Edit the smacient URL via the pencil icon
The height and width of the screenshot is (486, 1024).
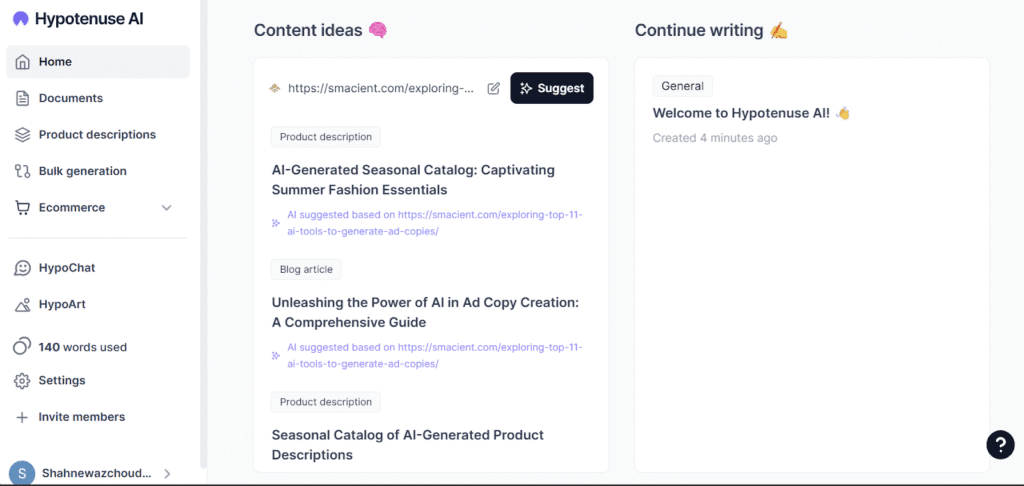pos(494,88)
